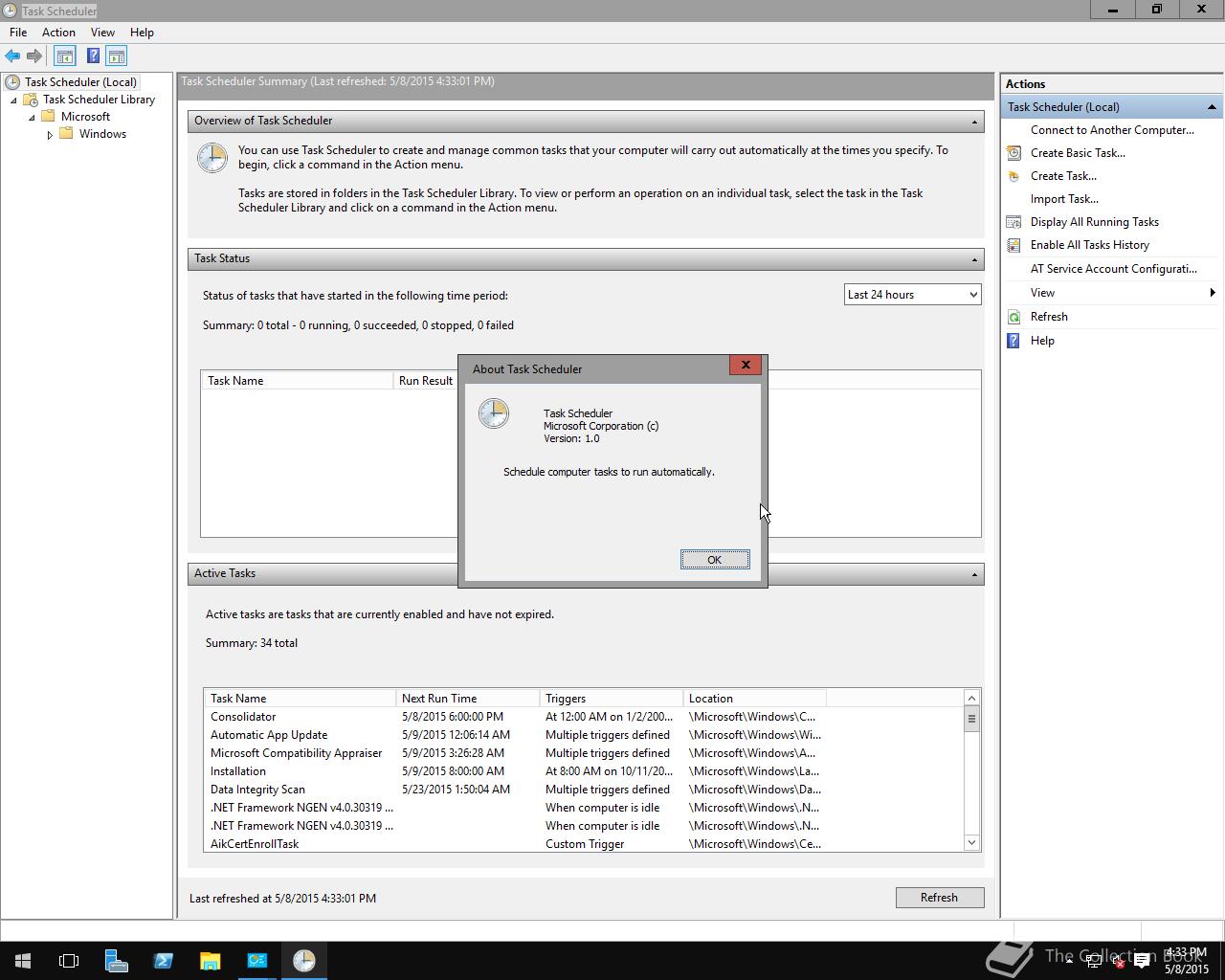The height and width of the screenshot is (980, 1225).
Task: Click the Enable All Tasks History icon
Action: [1013, 245]
